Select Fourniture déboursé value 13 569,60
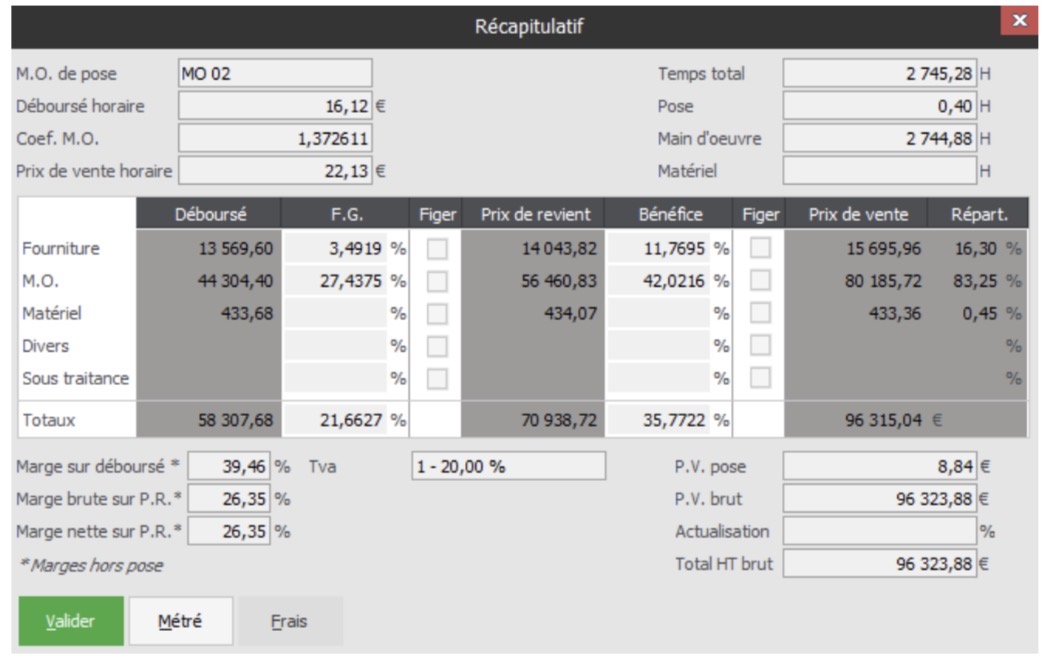This screenshot has width=1051, height=664. click(235, 249)
